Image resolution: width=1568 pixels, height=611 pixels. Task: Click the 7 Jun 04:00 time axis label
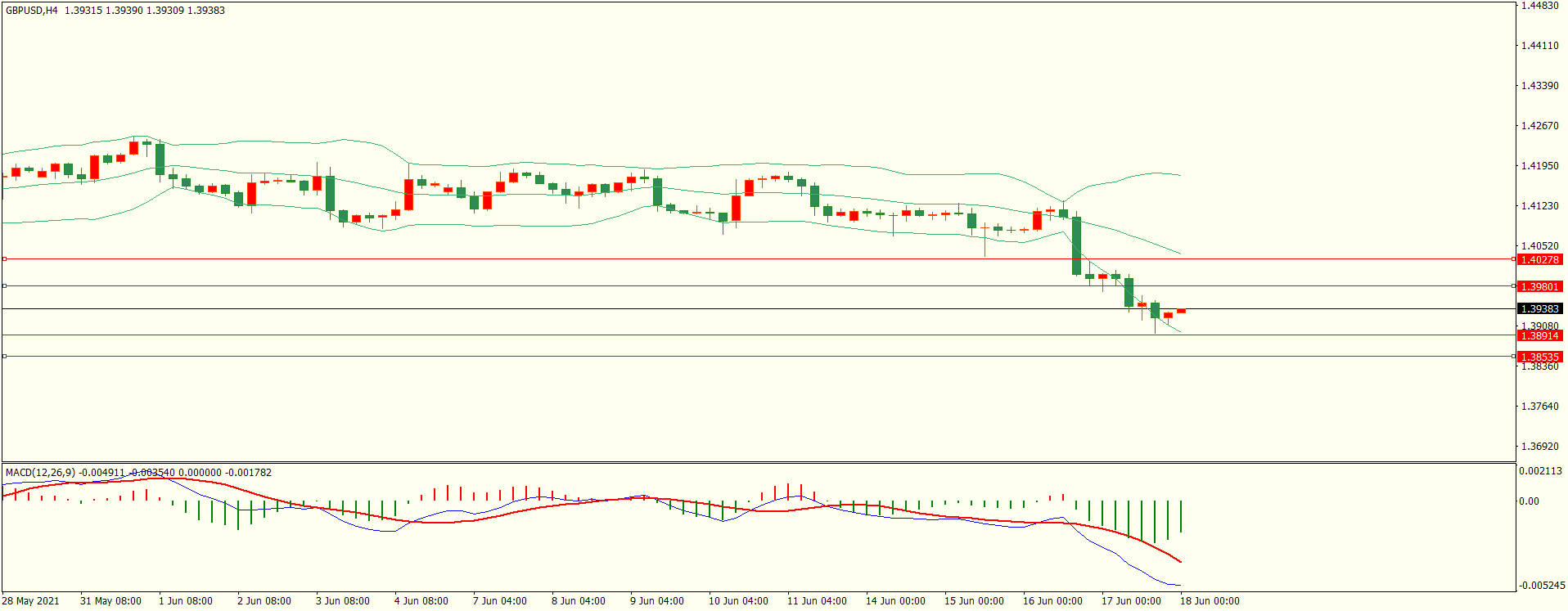499,601
